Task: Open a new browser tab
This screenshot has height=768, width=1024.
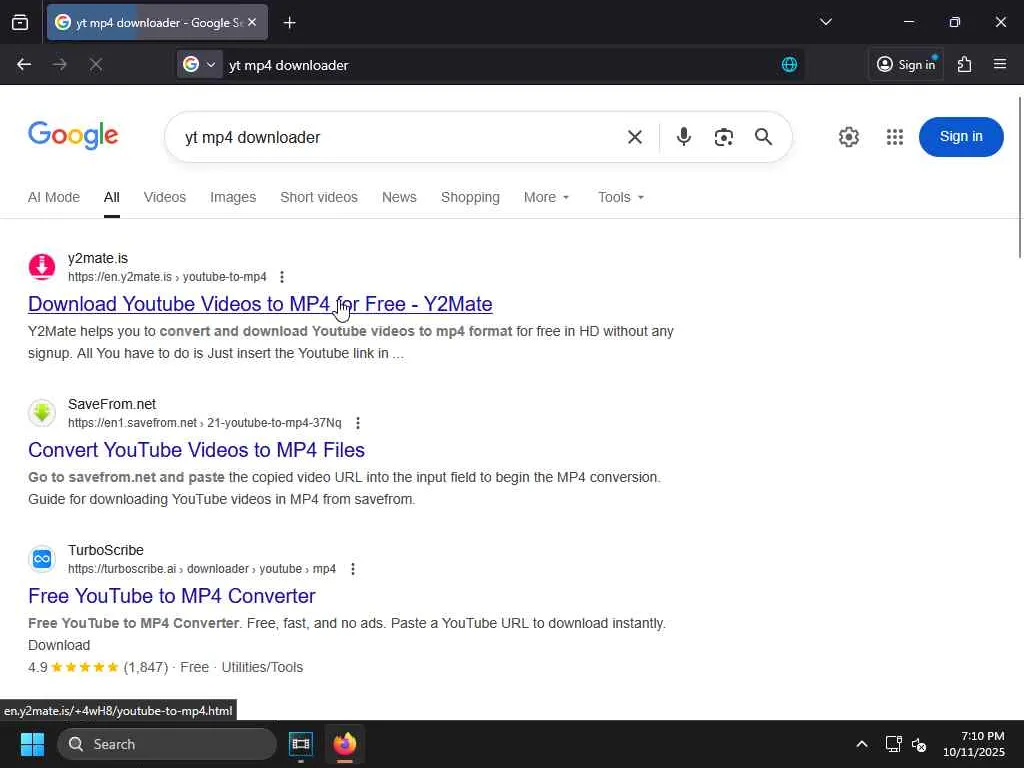Action: [x=289, y=23]
